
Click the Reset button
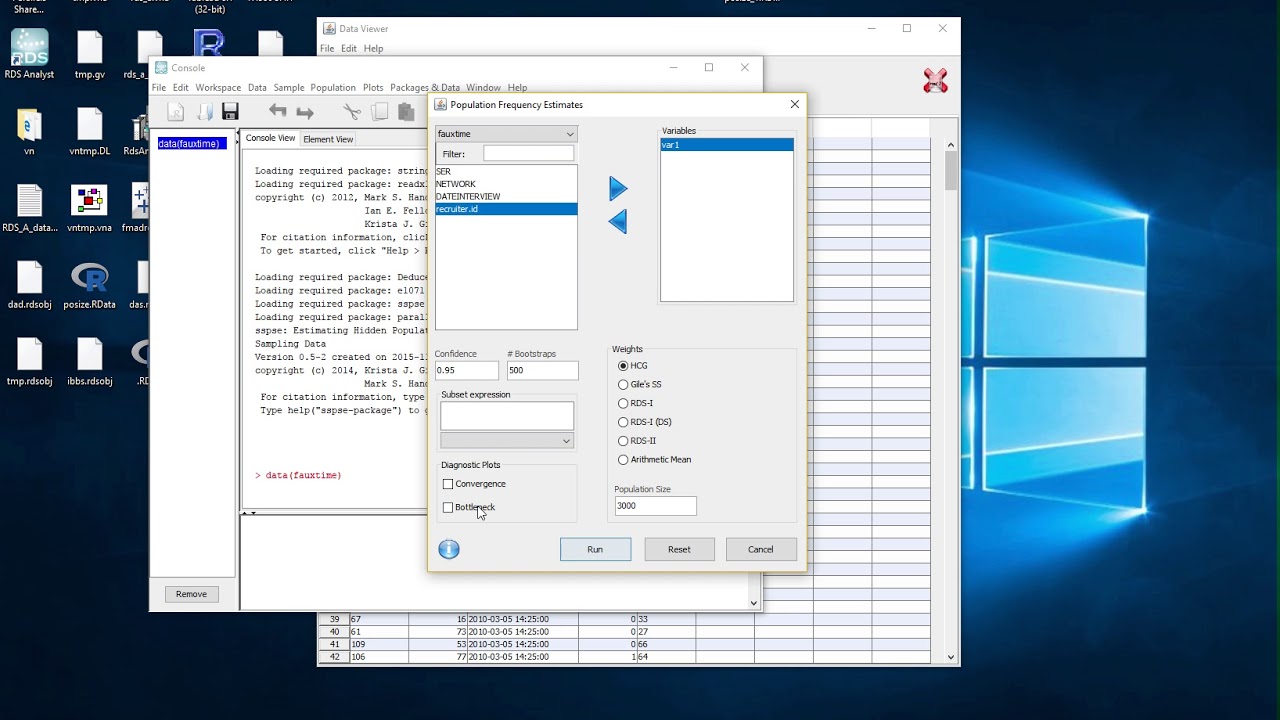679,549
